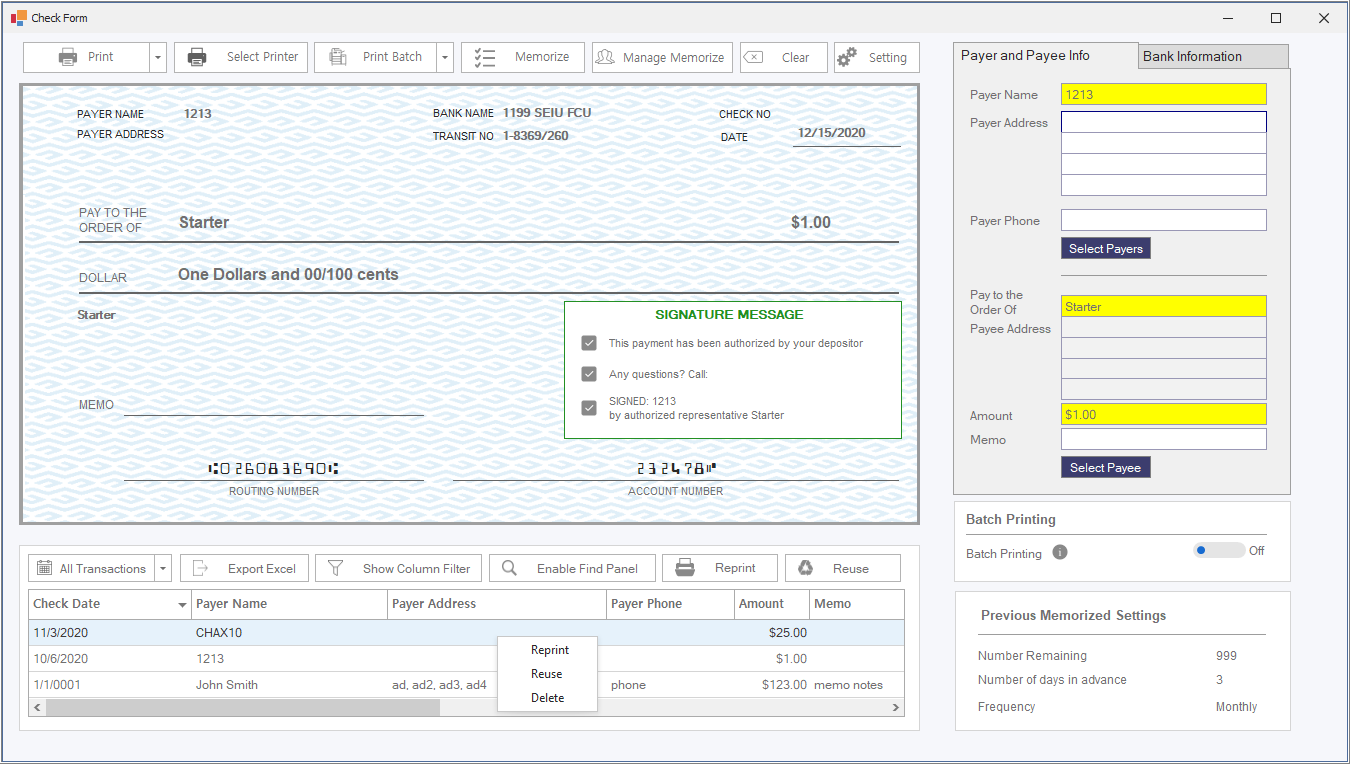Open Manage Memorize via its people icon

(605, 57)
